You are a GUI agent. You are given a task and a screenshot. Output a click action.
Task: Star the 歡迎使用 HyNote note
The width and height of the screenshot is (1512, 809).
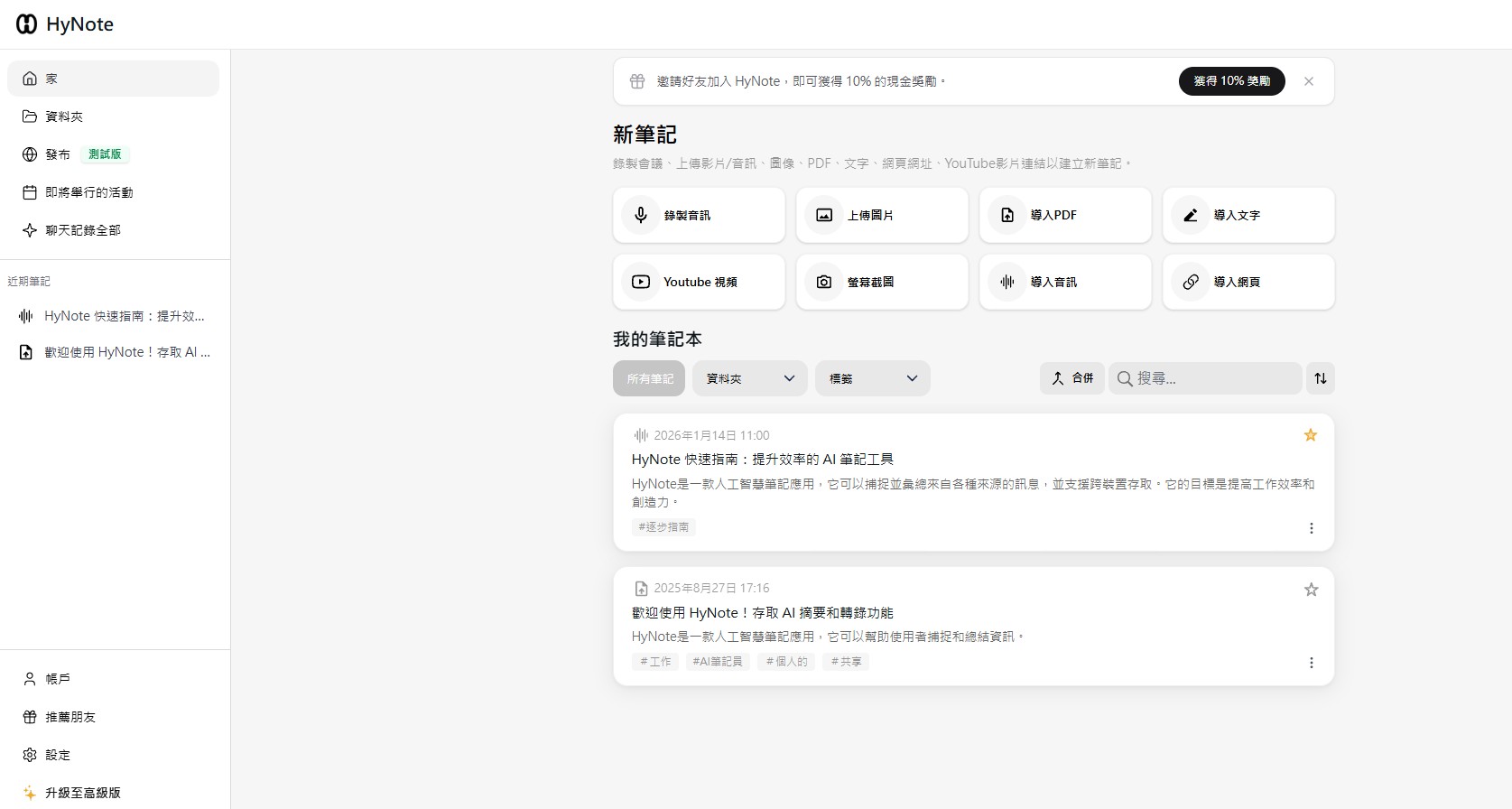click(x=1311, y=590)
